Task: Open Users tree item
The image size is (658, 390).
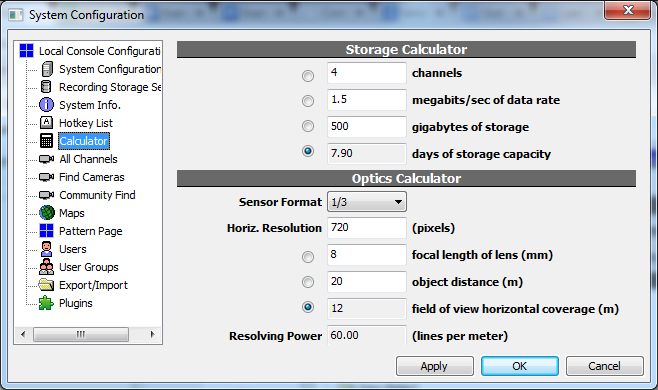Action: [73, 249]
